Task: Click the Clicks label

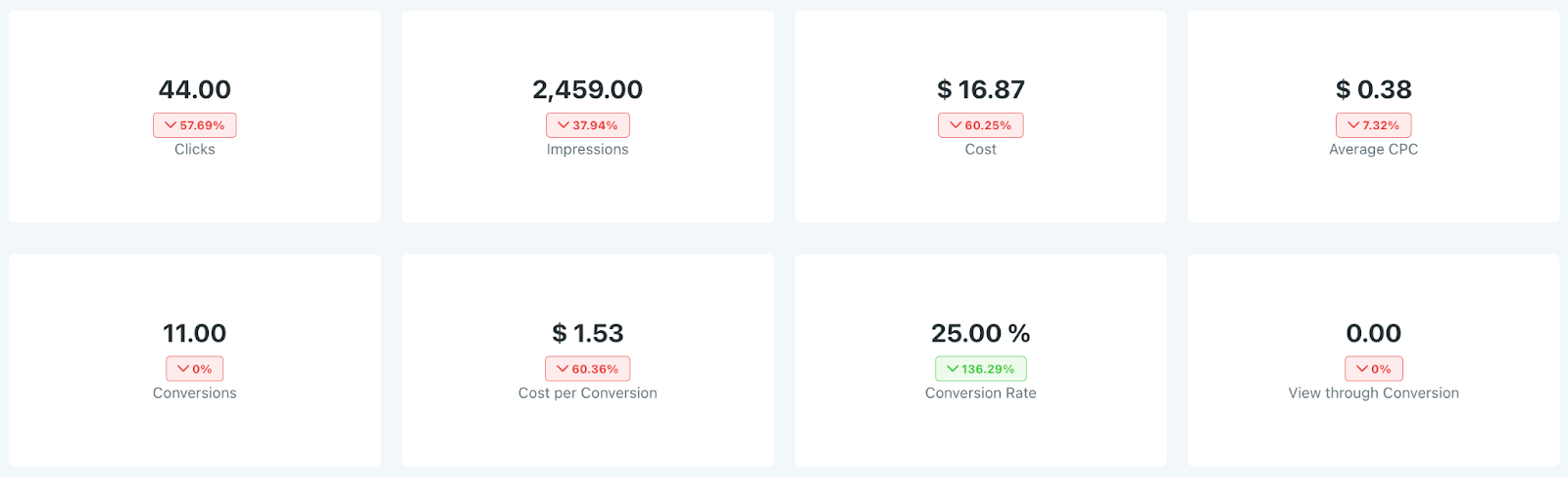Action: 195,150
